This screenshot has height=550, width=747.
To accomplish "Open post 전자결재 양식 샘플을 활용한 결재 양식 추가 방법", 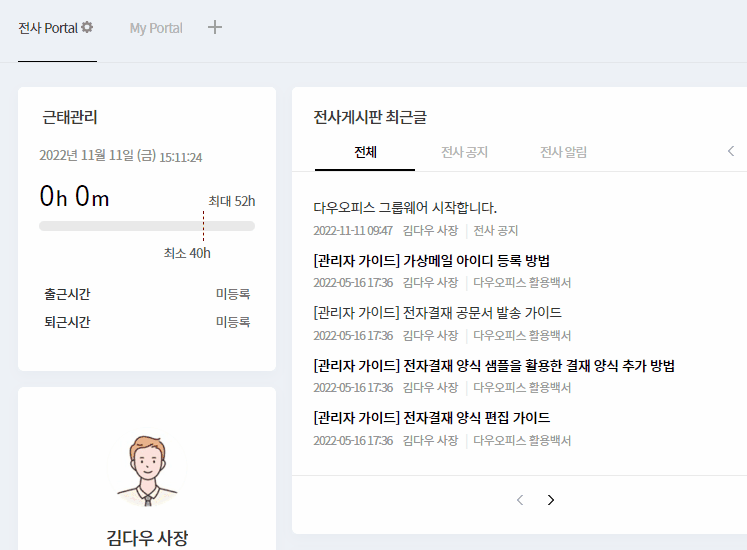I will (494, 366).
